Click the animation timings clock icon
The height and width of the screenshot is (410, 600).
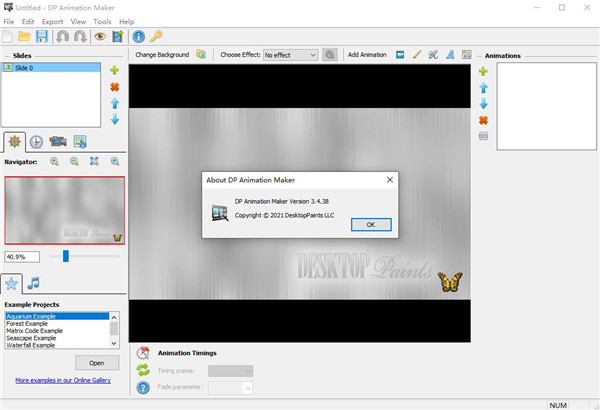click(x=143, y=353)
